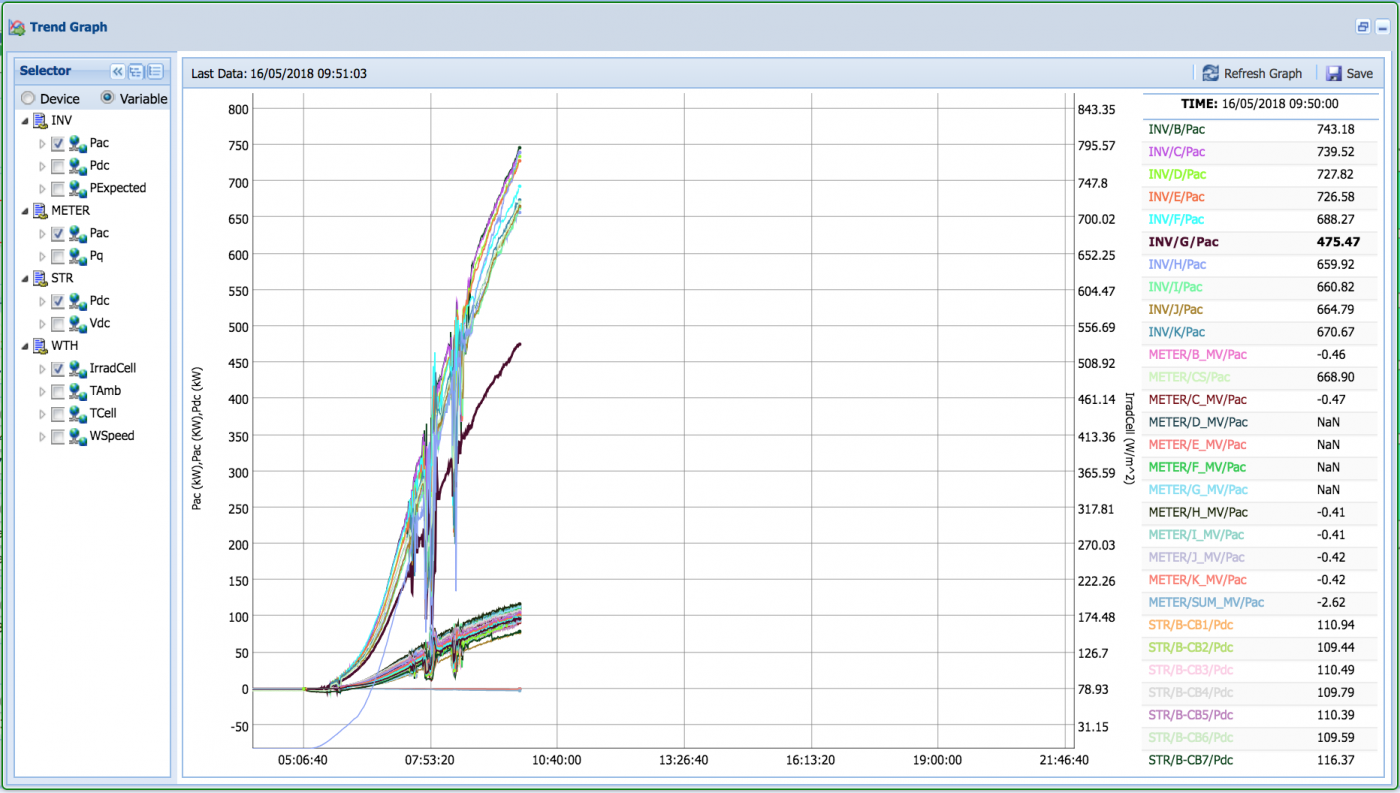
Task: Click the globe icon next to IrradCell
Action: 78,368
